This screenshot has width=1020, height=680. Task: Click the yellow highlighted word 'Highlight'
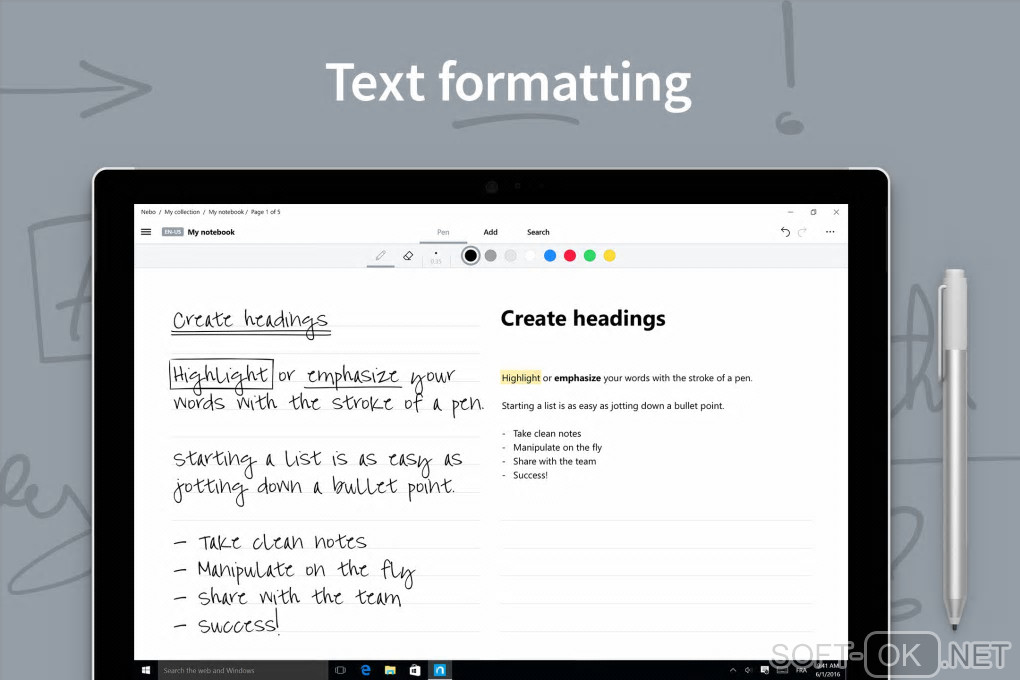pyautogui.click(x=520, y=378)
